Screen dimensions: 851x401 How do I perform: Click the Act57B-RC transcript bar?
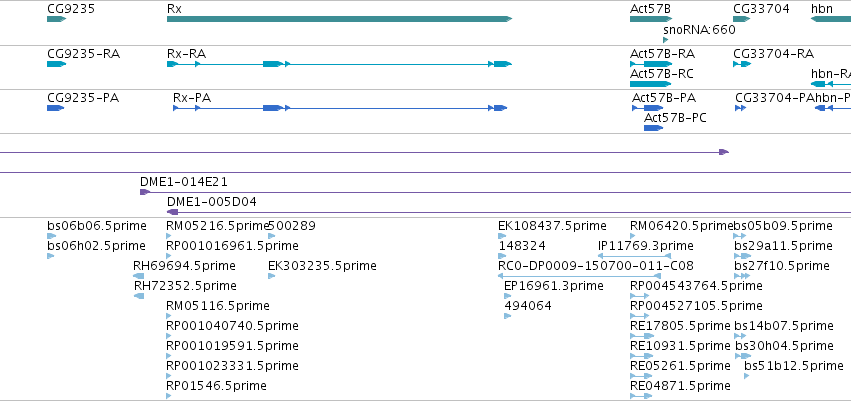(x=651, y=84)
